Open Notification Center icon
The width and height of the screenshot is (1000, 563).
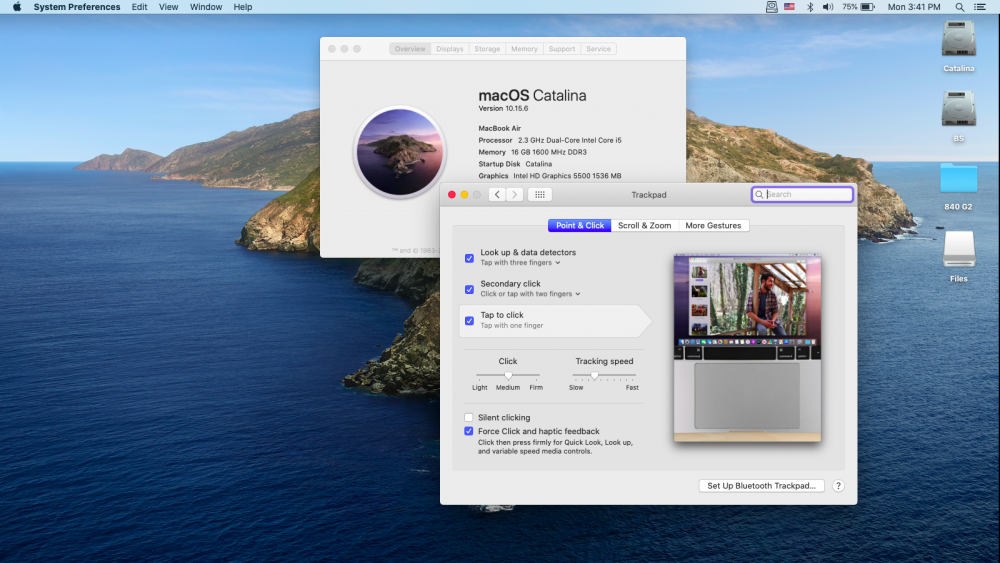coord(980,7)
